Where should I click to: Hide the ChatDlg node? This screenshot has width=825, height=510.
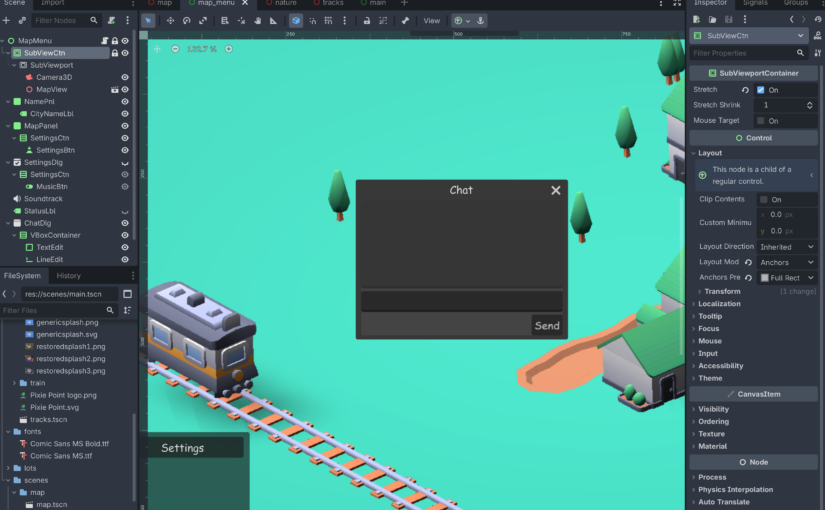(125, 223)
